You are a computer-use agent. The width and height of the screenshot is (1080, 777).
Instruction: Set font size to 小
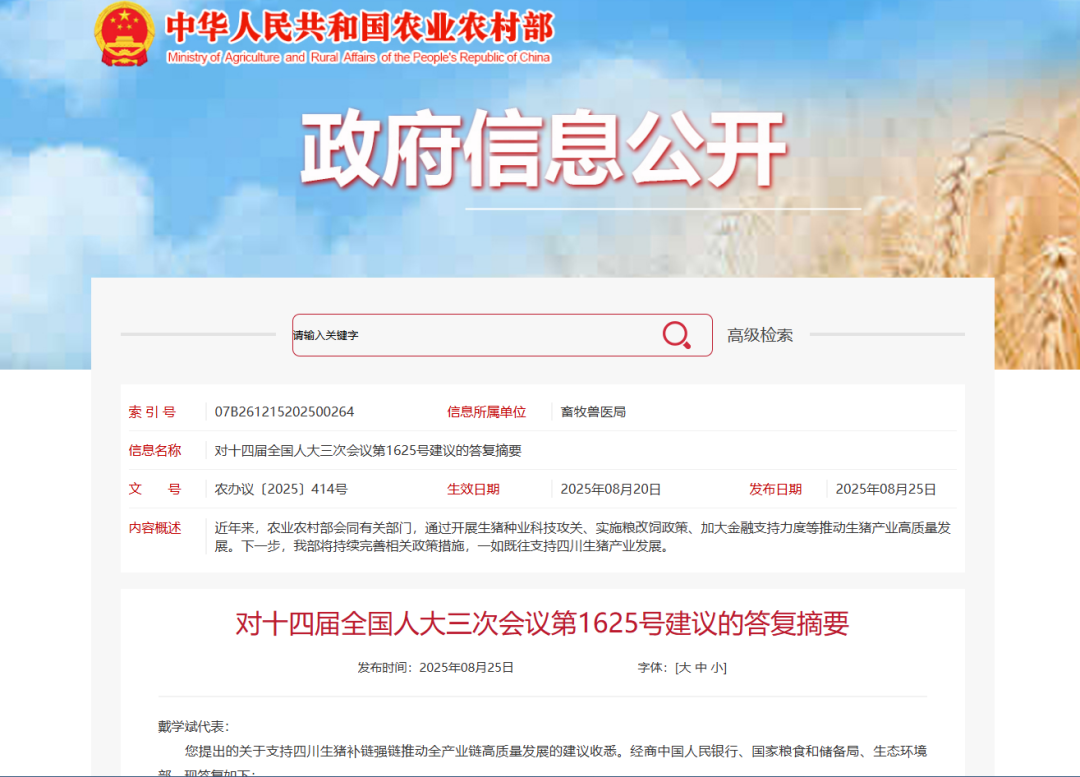pyautogui.click(x=717, y=667)
